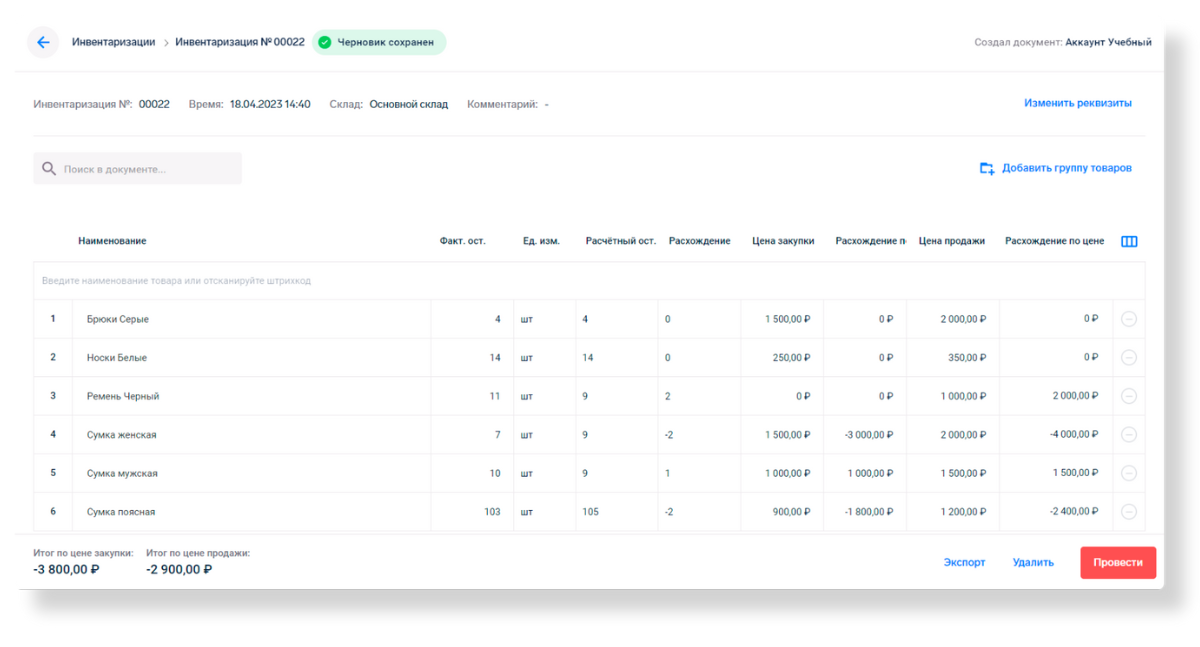Click the Наименование column header
This screenshot has width=1200, height=647.
112,241
